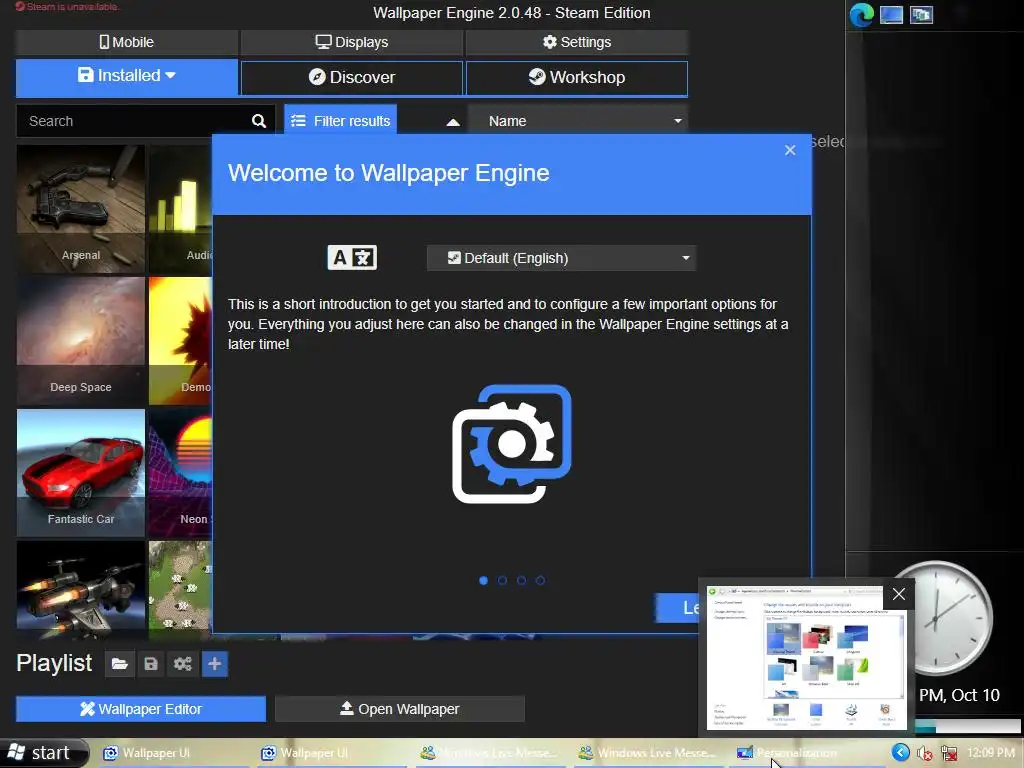Close the Welcome to Wallpaper Engine dialog
Screen dimensions: 1024x768
[x=790, y=150]
